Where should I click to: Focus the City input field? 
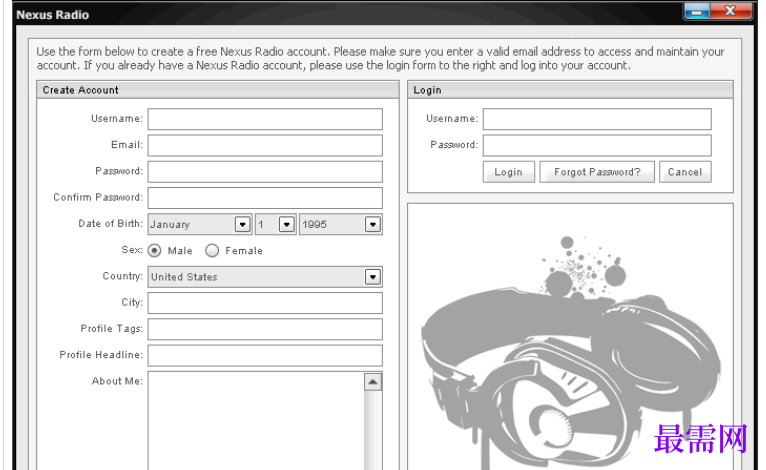tap(265, 303)
